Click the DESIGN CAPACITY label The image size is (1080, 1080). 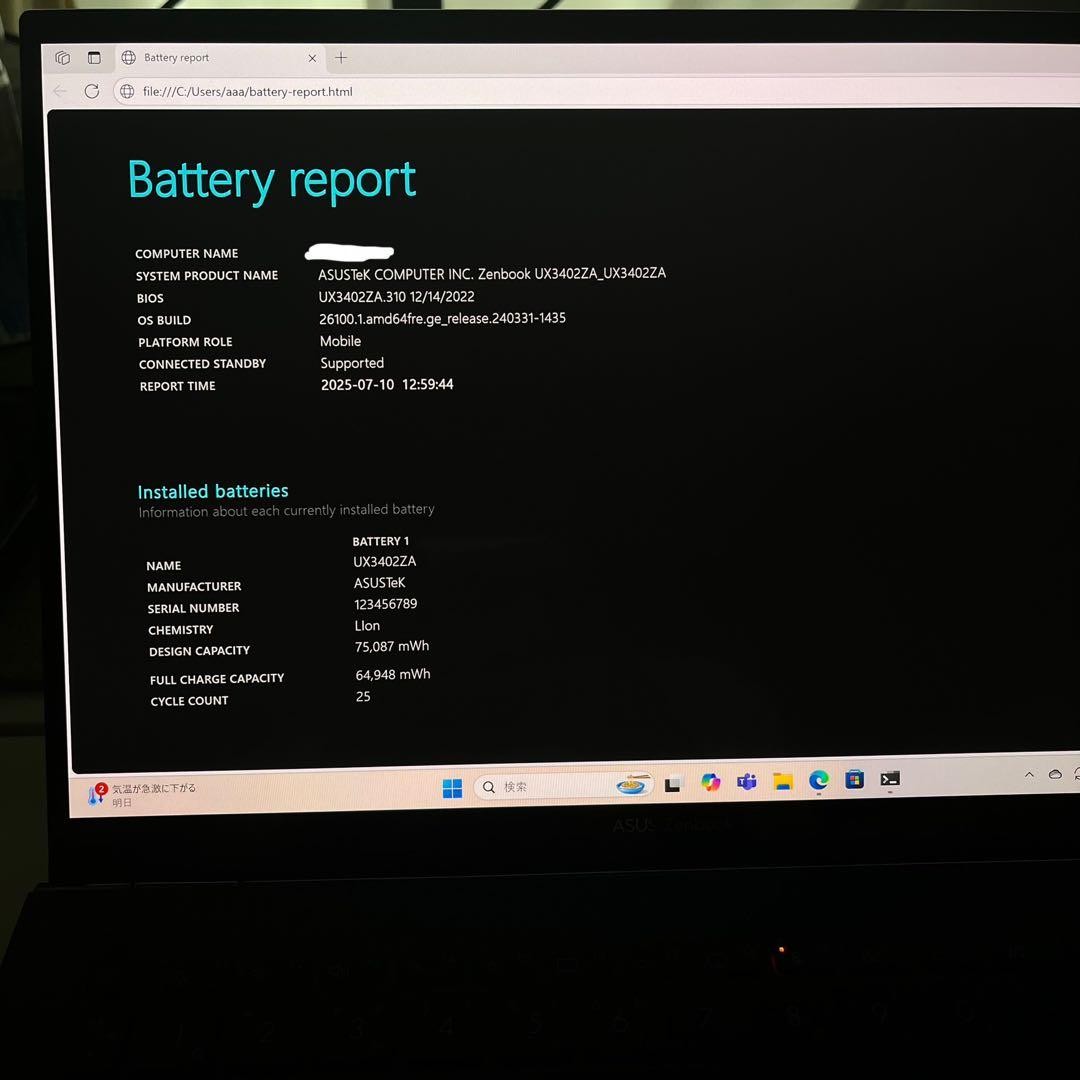tap(199, 651)
